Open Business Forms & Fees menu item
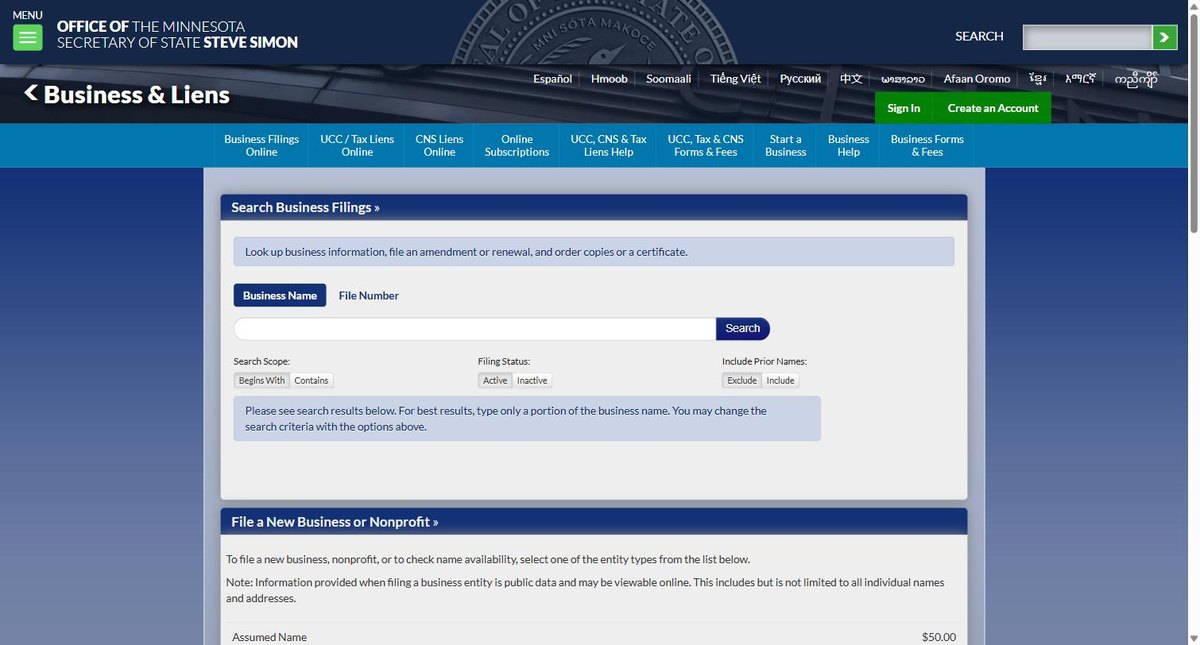This screenshot has width=1200, height=645. [927, 145]
